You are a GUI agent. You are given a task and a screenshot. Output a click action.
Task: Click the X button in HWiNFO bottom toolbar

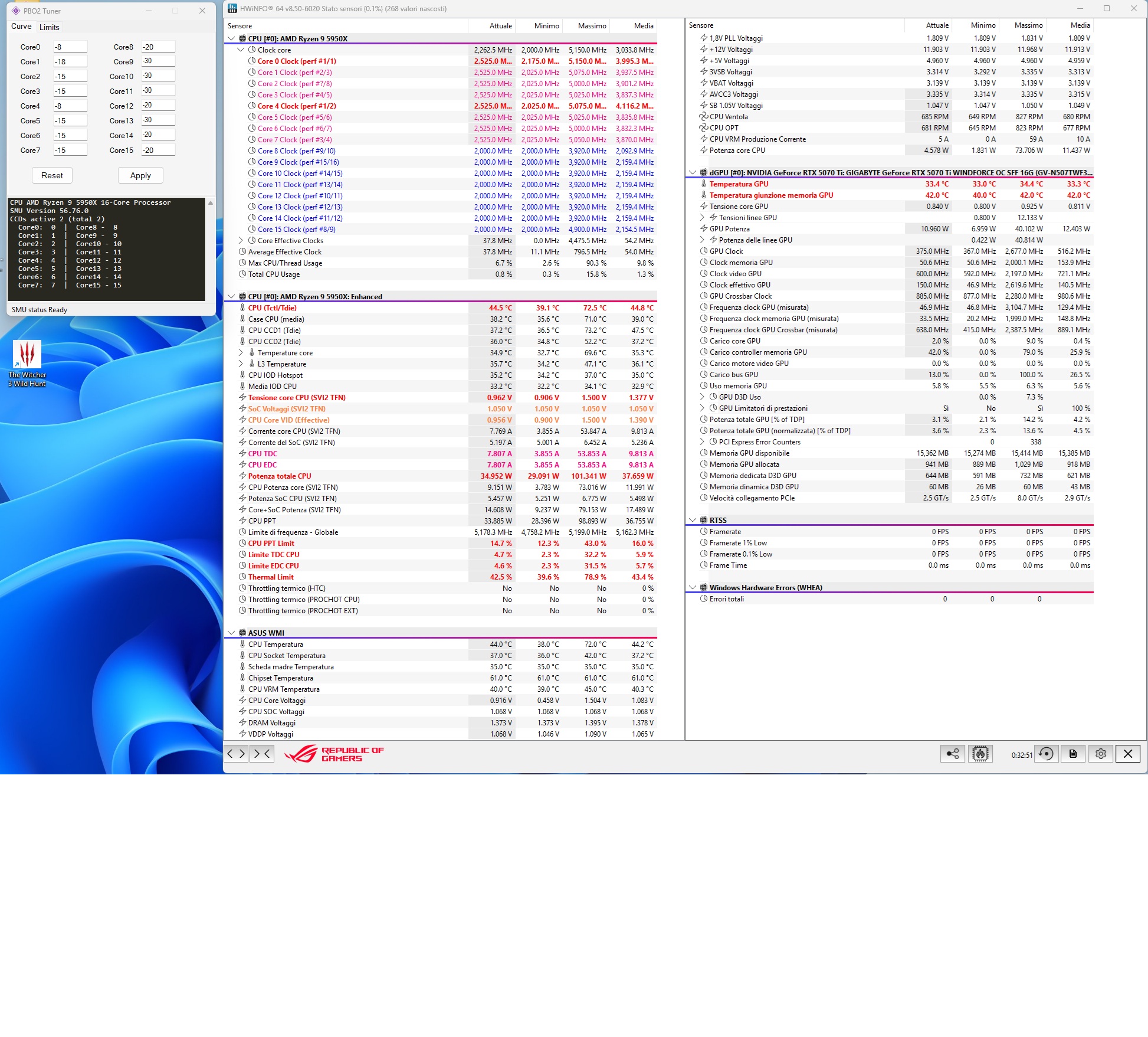coord(1128,754)
